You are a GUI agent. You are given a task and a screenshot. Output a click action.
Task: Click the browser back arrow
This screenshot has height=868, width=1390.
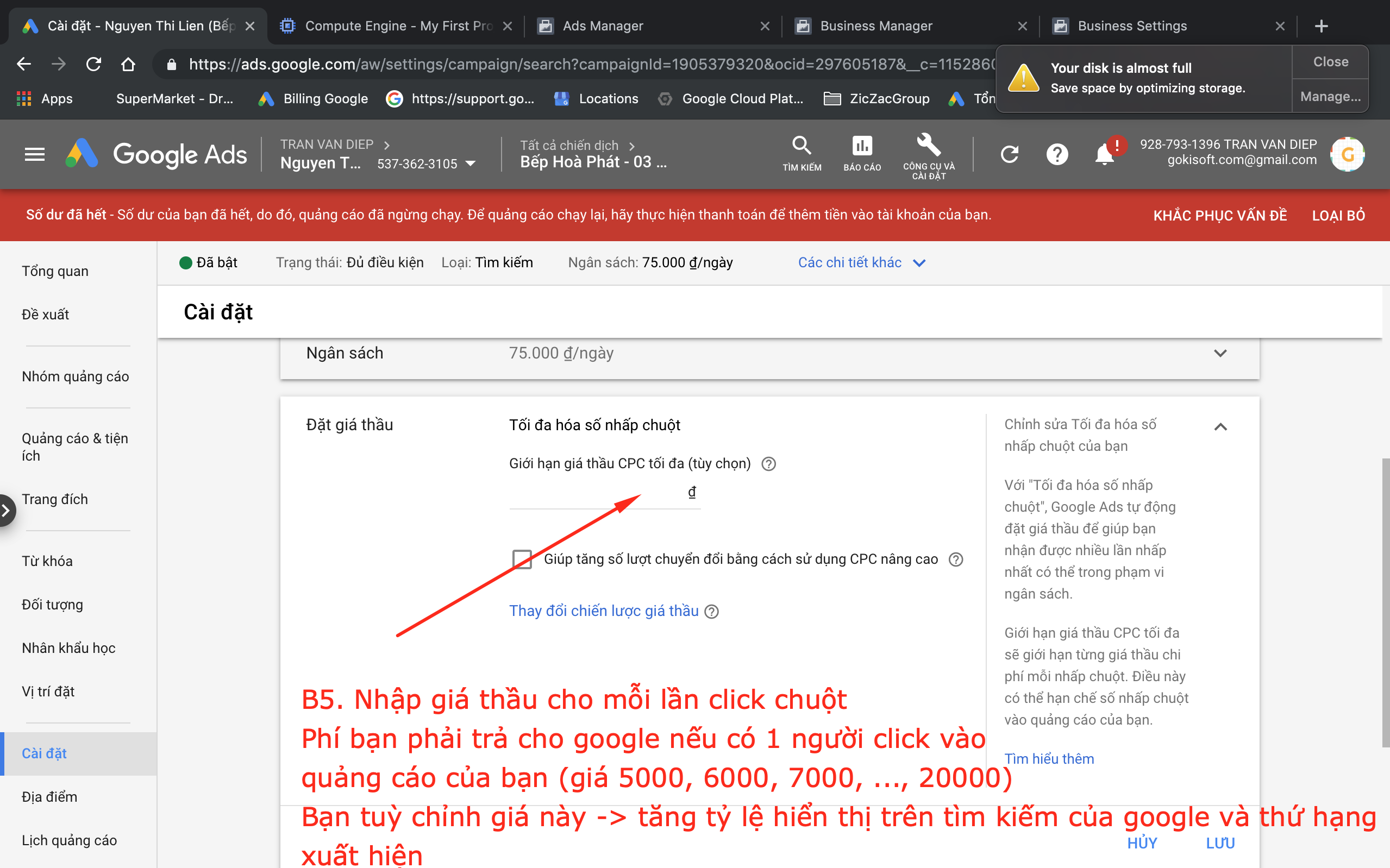coord(23,64)
